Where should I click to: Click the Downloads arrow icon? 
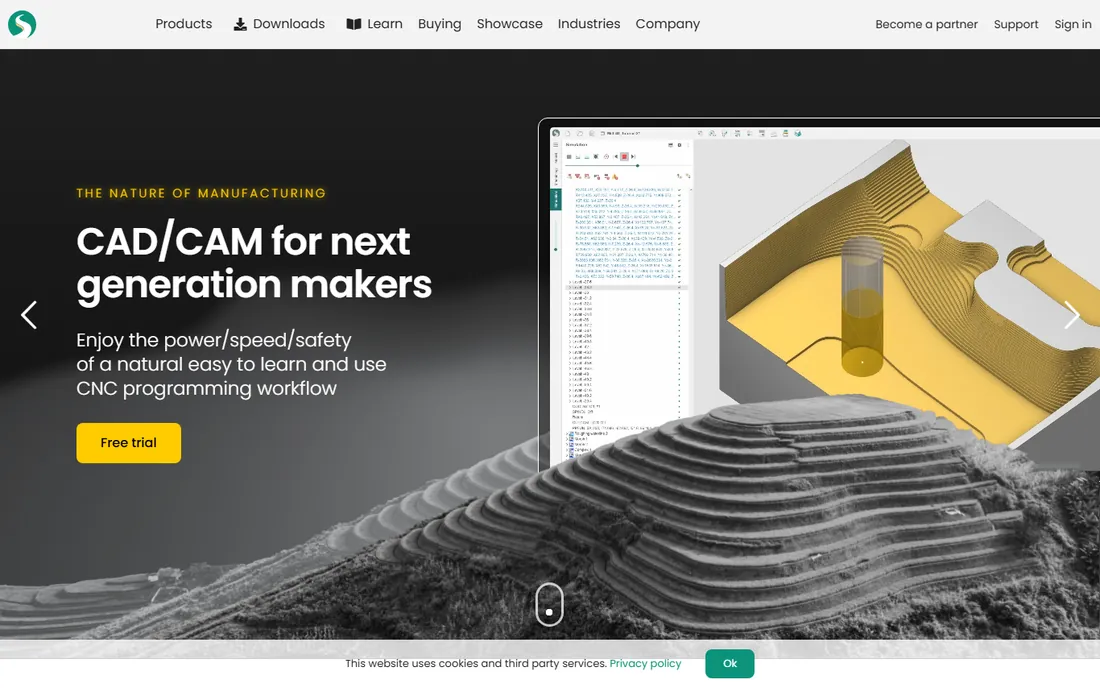pos(240,25)
